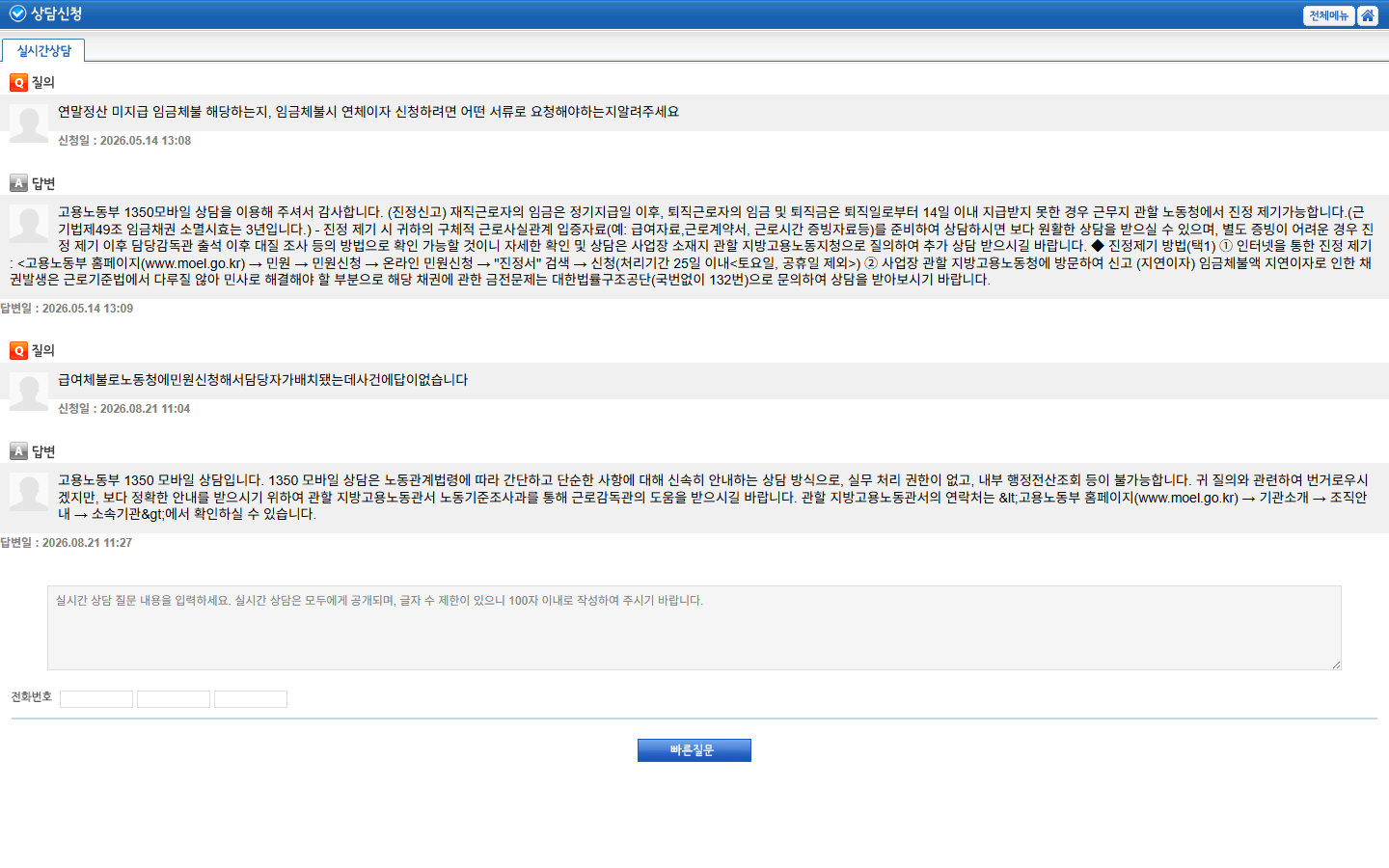Select the 실시간상담 tab

(x=43, y=50)
